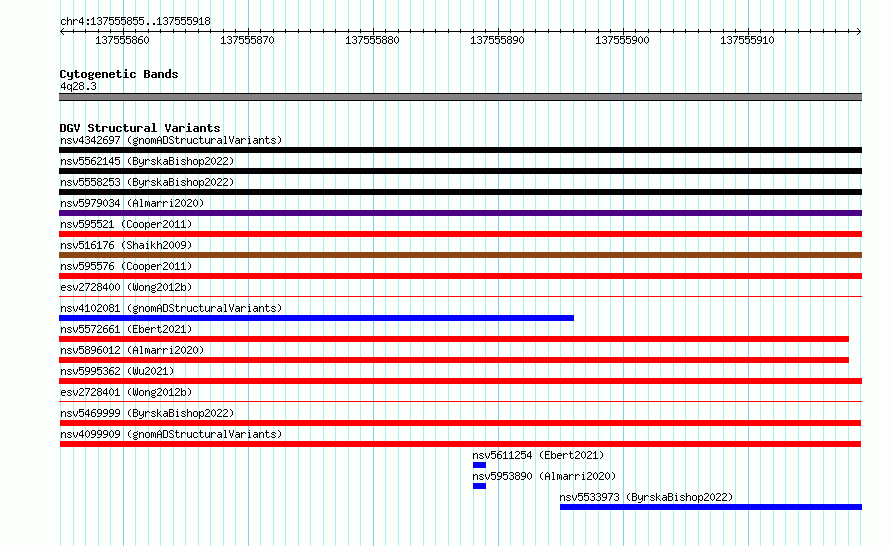Click ruler position label 137555890
890x546 pixels.
pos(497,40)
